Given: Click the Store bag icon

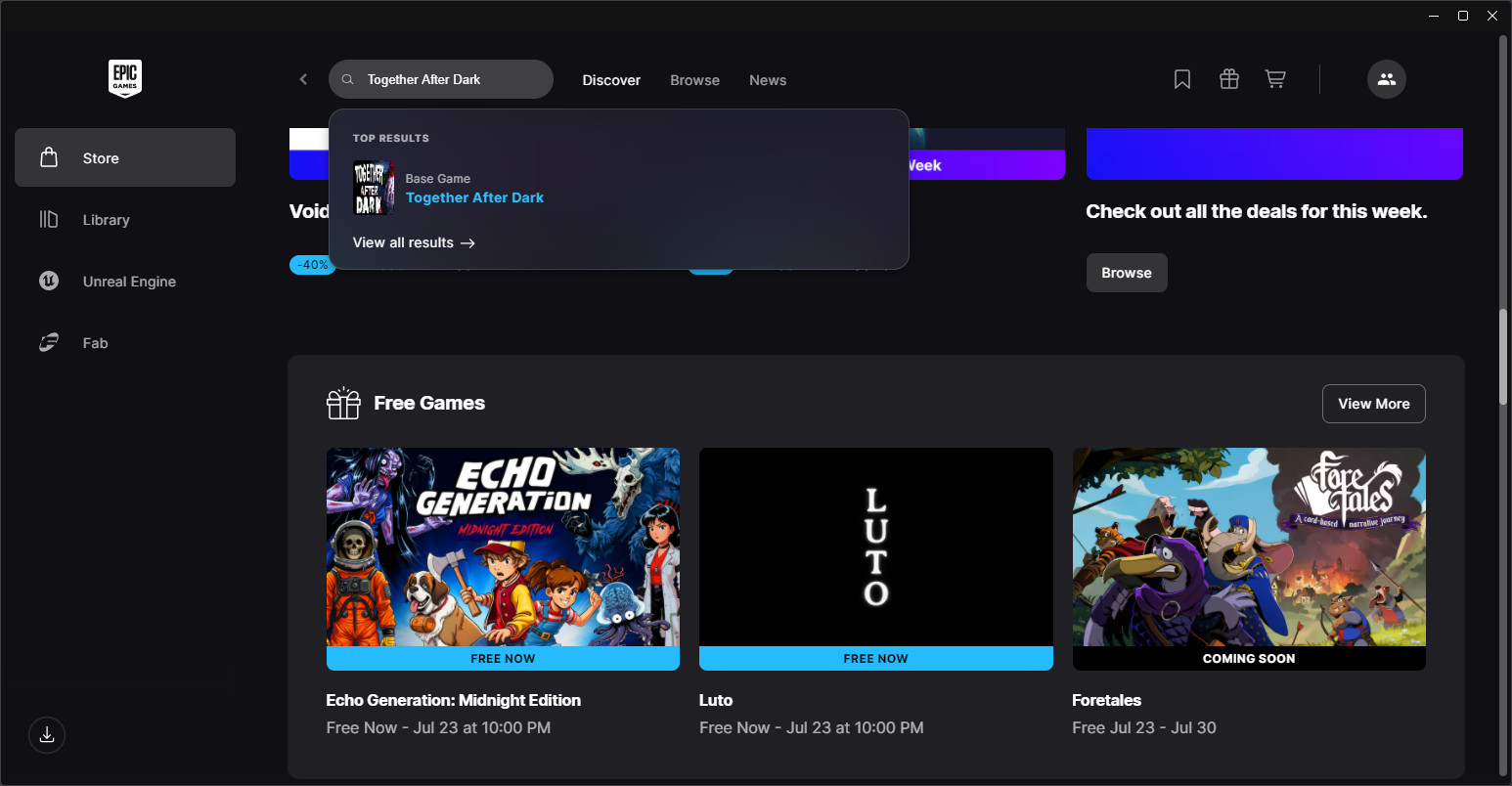Looking at the screenshot, I should 49,157.
